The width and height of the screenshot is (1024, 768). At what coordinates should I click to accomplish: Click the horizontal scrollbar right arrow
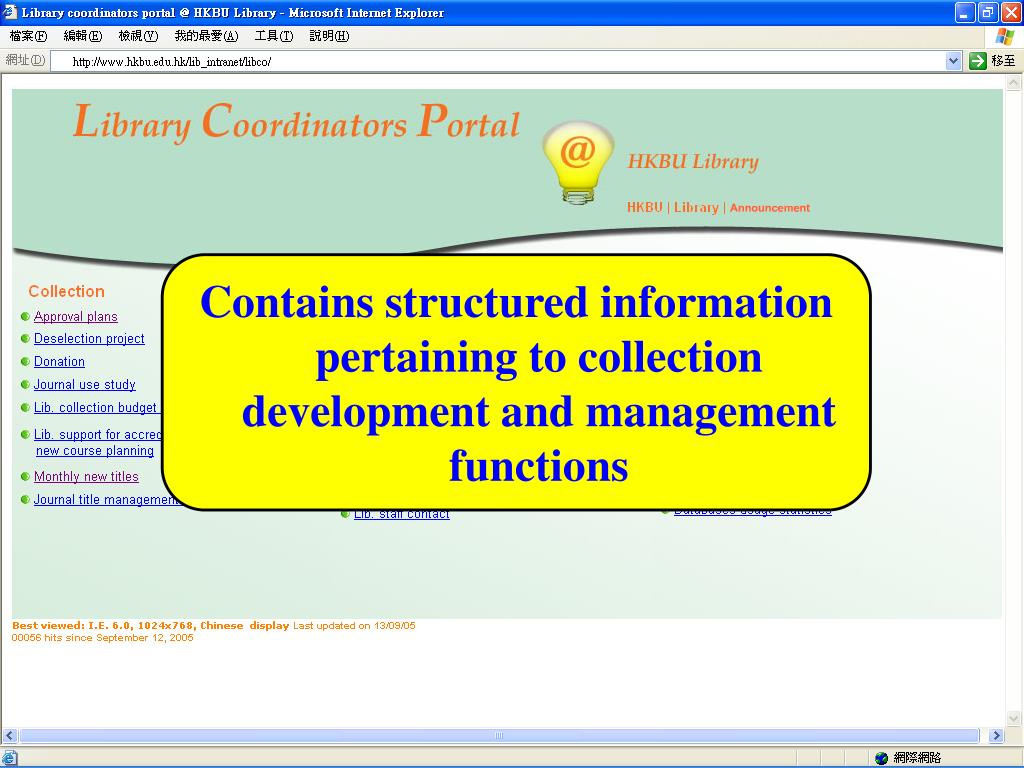pyautogui.click(x=996, y=735)
